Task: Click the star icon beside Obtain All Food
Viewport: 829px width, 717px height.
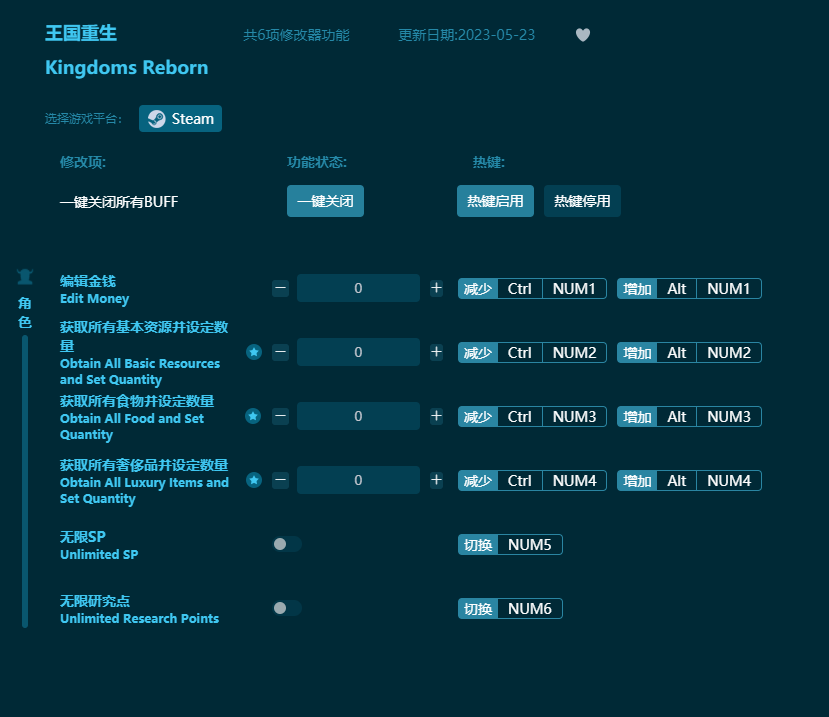Action: tap(253, 416)
